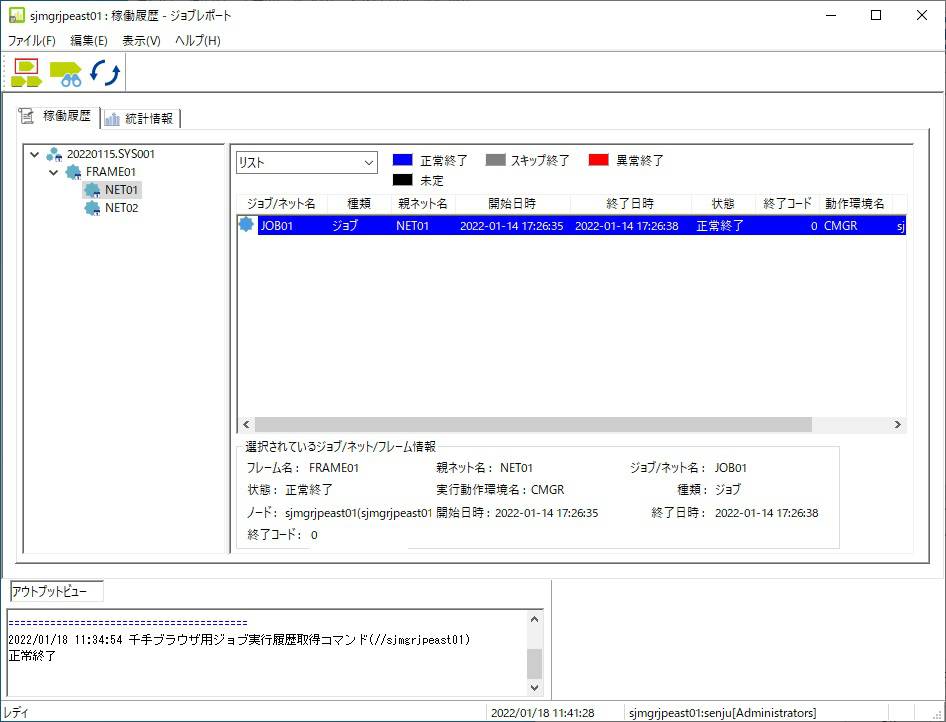Viewport: 946px width, 722px height.
Task: Open the ファイル(F) menu
Action: click(x=31, y=40)
